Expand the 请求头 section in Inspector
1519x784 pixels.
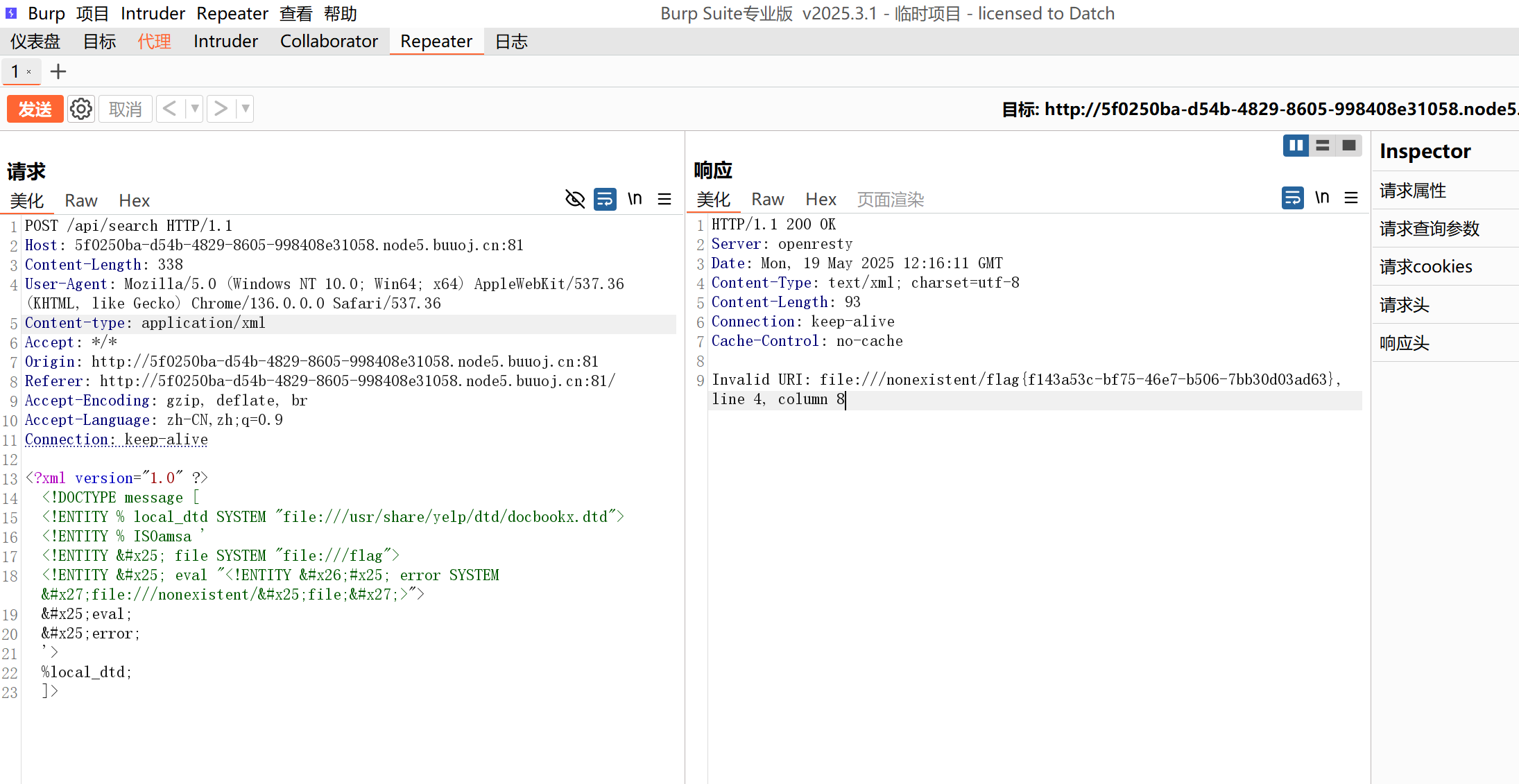1405,305
